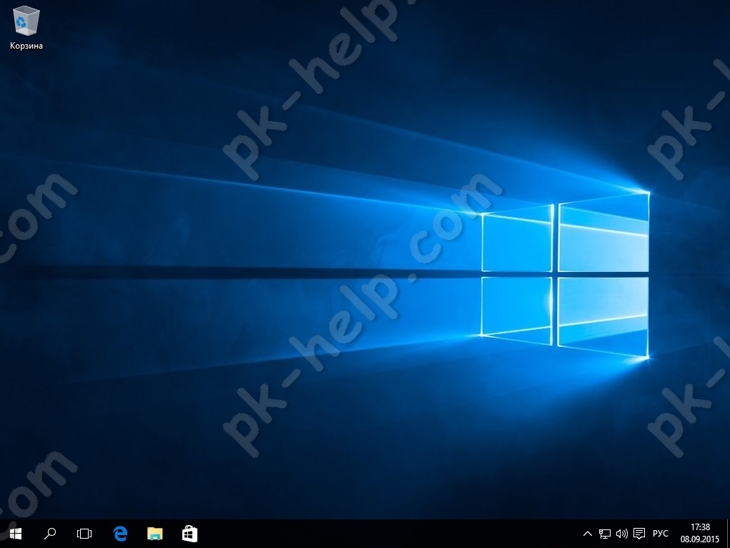Open the Action Center notifications icon
This screenshot has height=548, width=730.
click(x=639, y=534)
